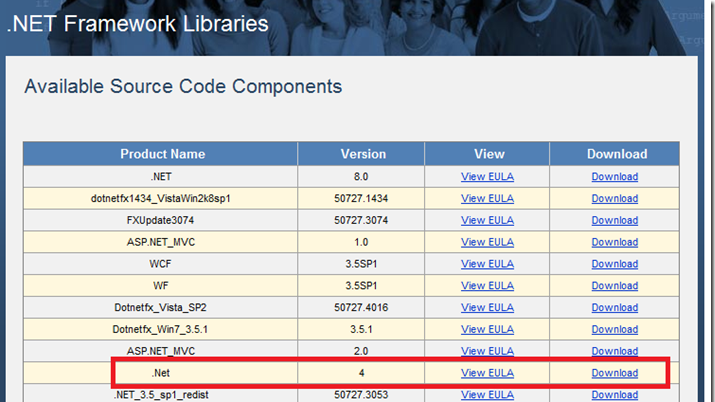The width and height of the screenshot is (715, 402).
Task: View EULA for dotnetfx1434_VistaWin2k8sp1
Action: pyautogui.click(x=487, y=198)
